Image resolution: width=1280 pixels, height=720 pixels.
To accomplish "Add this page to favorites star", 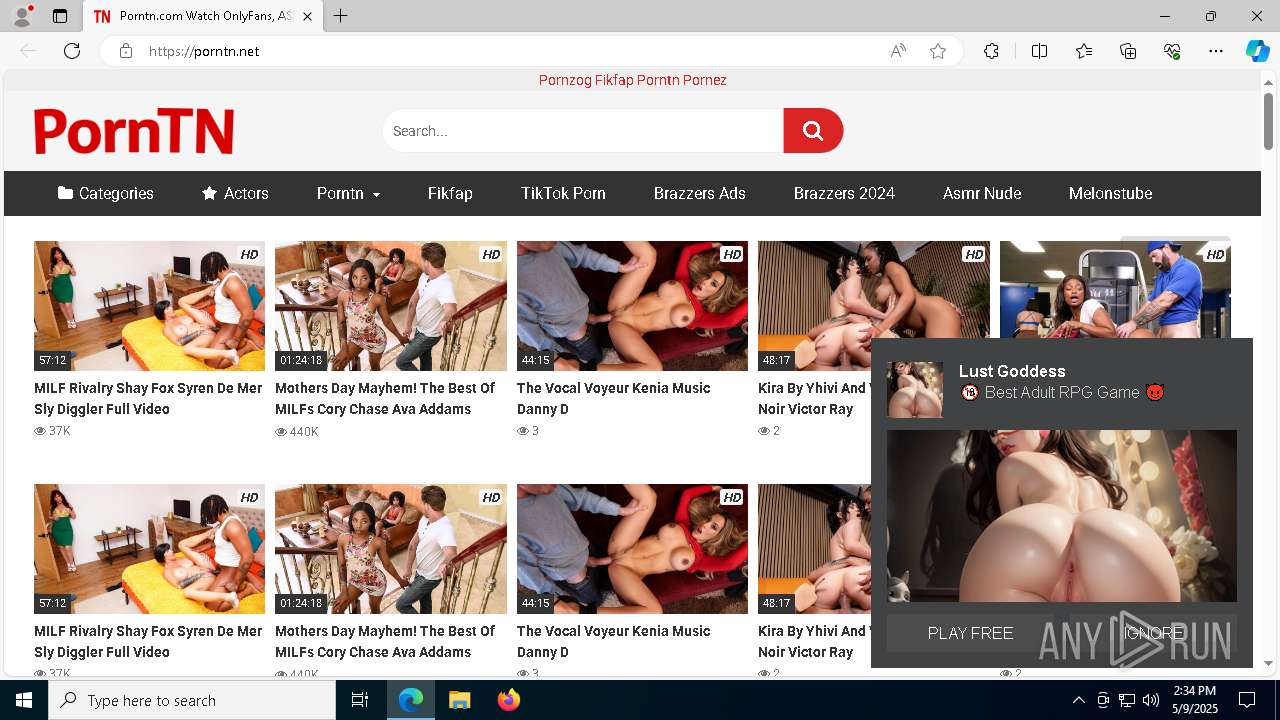I will tap(938, 51).
